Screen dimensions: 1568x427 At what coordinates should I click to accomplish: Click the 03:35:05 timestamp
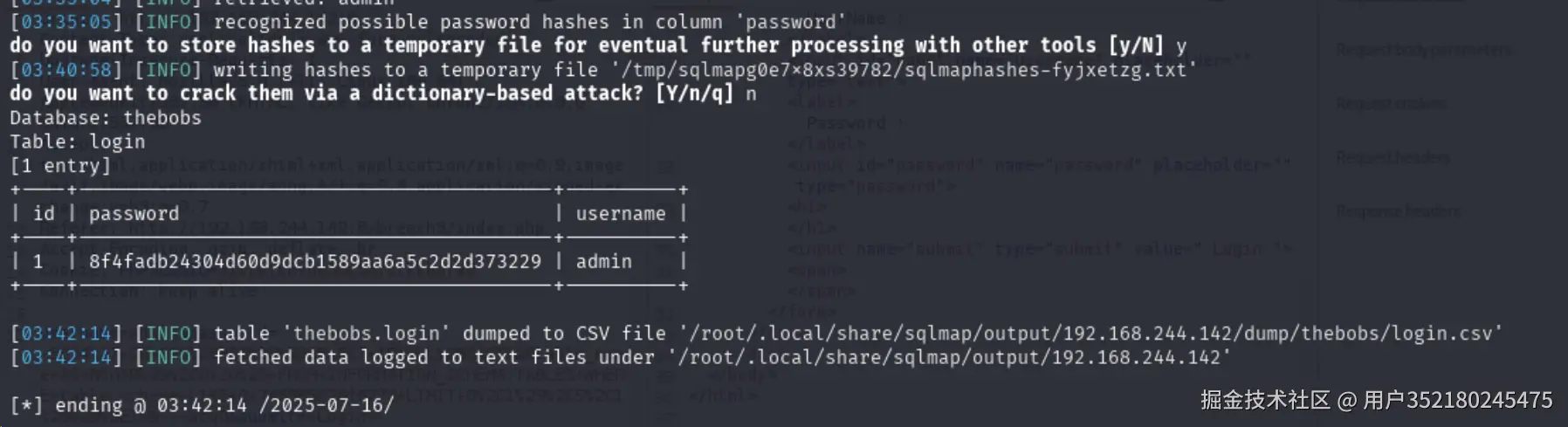click(65, 22)
